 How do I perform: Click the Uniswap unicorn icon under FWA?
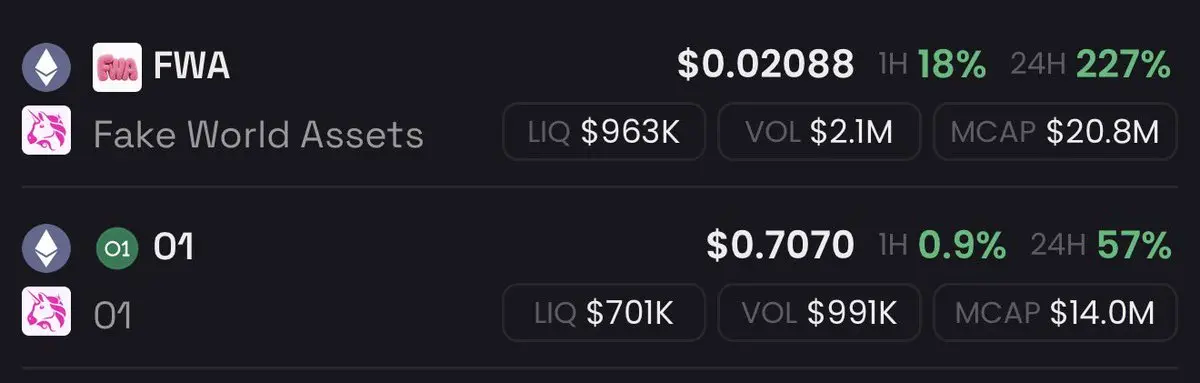click(x=46, y=130)
